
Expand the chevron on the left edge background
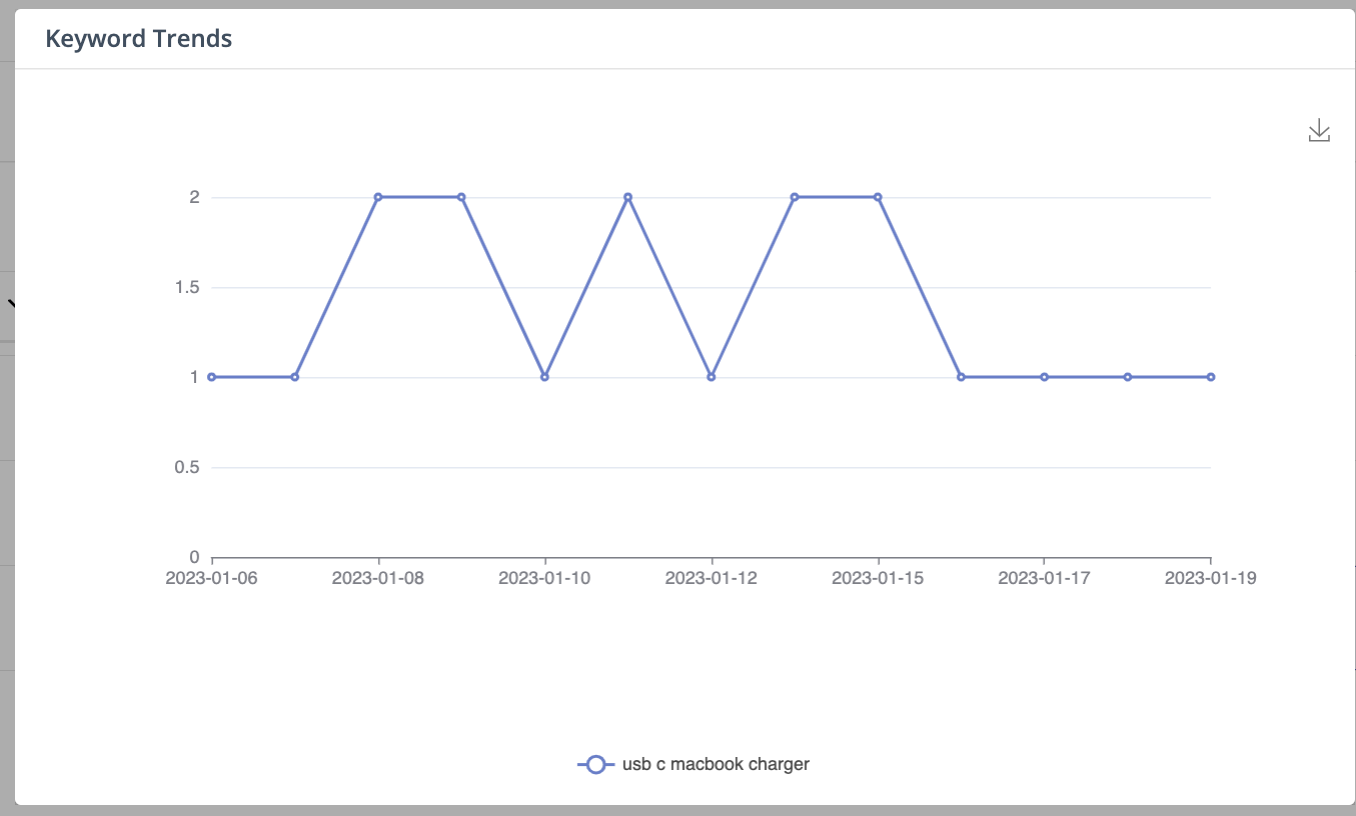(x=10, y=305)
